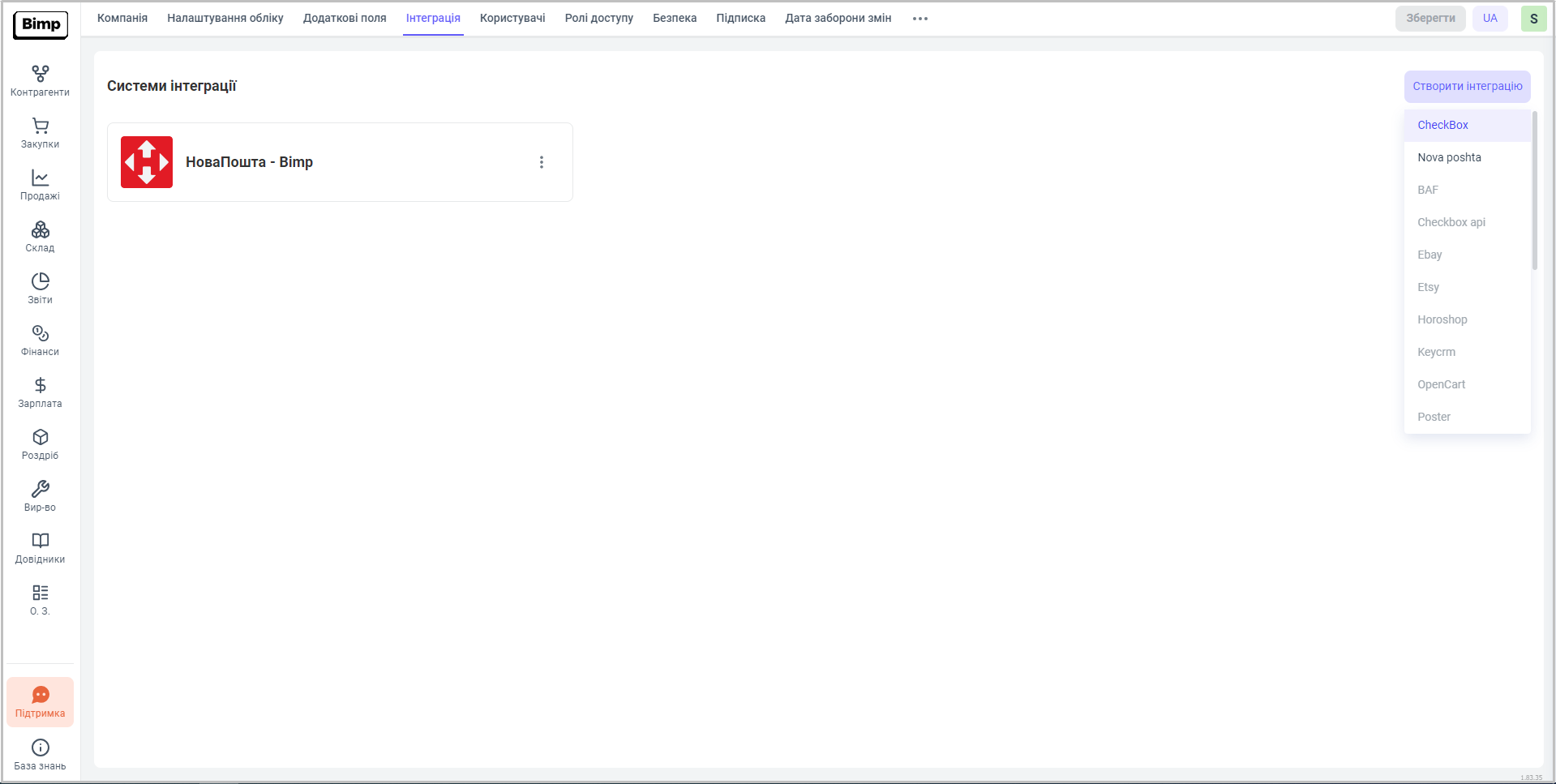
Task: Switch to the Користувачі tab
Action: (512, 19)
